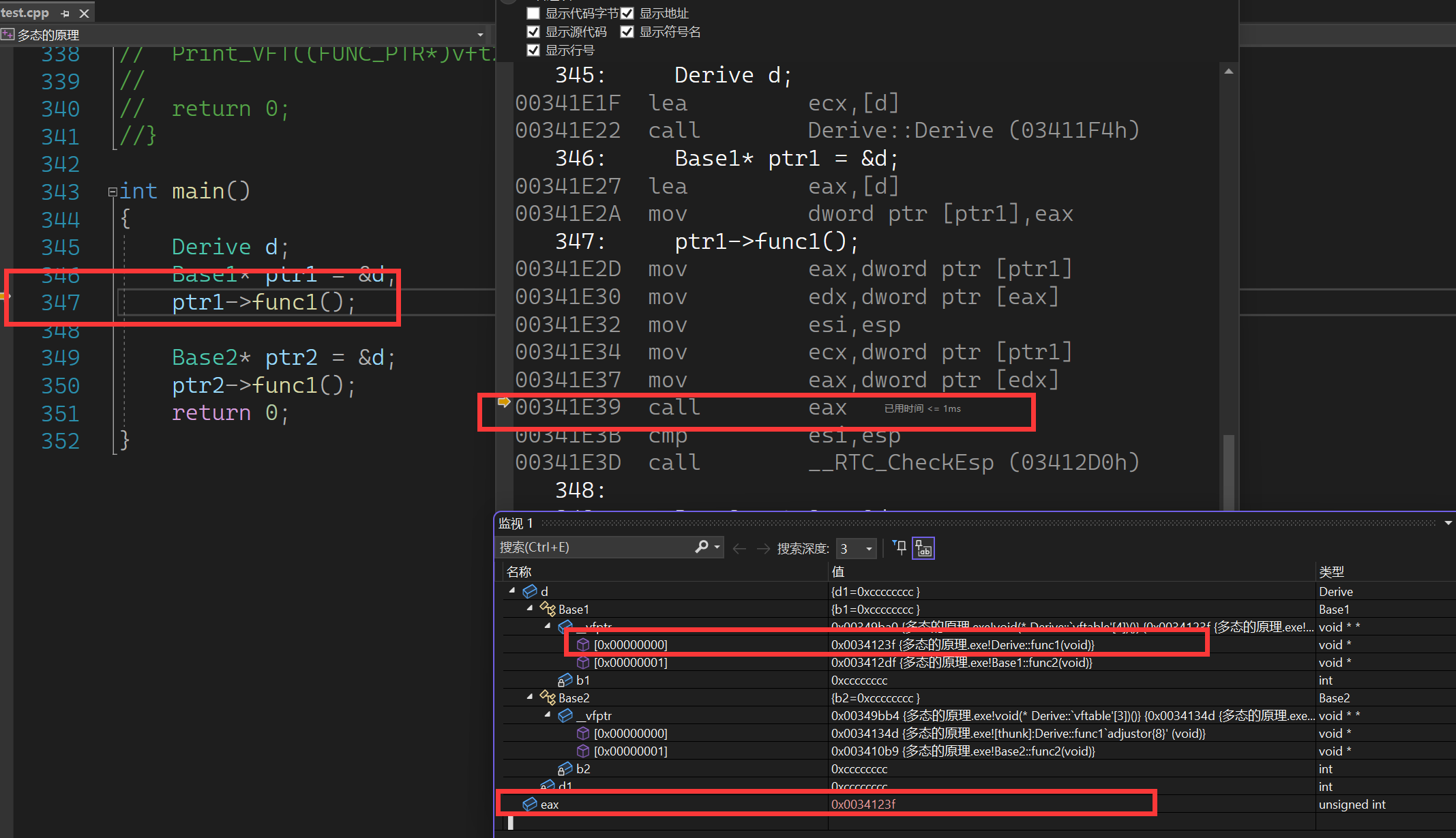Click the blue cube icon of variable d
The height and width of the screenshot is (838, 1456).
530,591
